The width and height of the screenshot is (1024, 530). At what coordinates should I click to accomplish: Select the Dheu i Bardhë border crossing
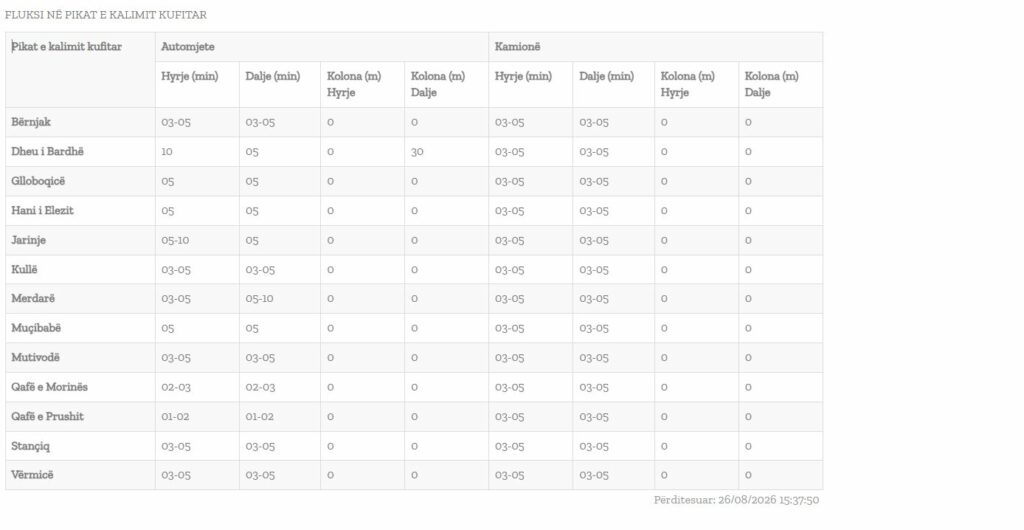tap(48, 151)
